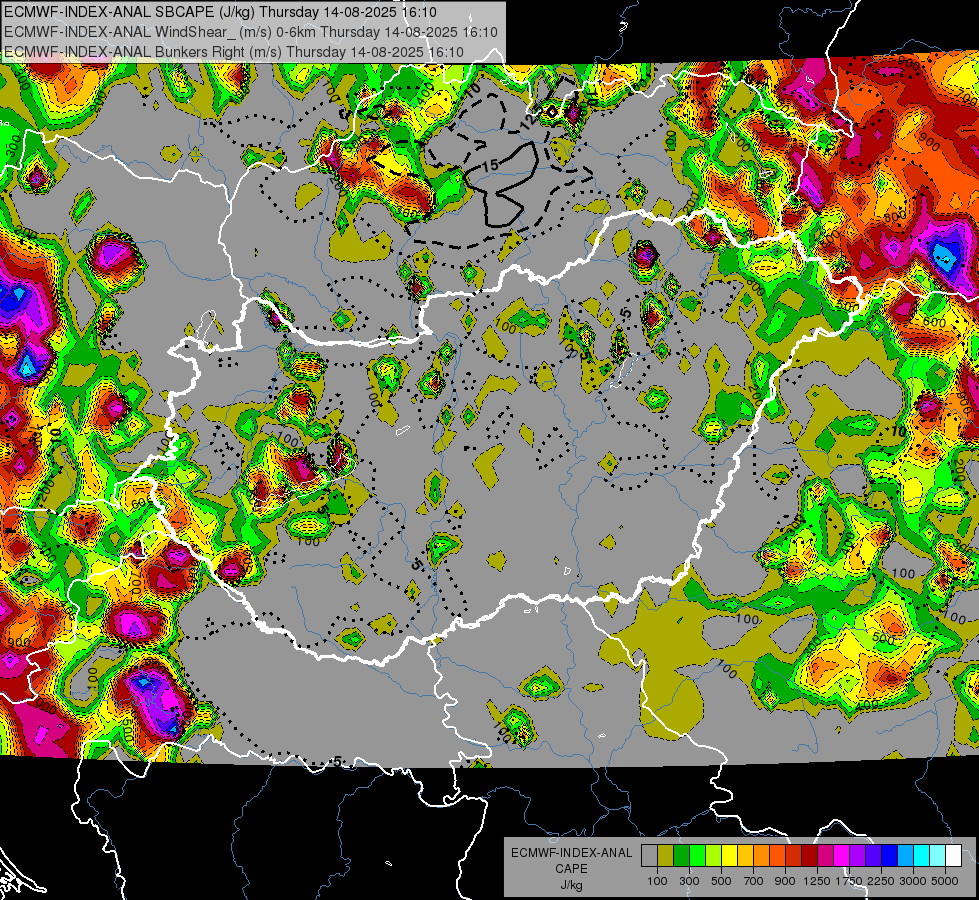Image resolution: width=979 pixels, height=900 pixels.
Task: Click the dark red swatch left of 1250 tick
Action: pos(810,856)
